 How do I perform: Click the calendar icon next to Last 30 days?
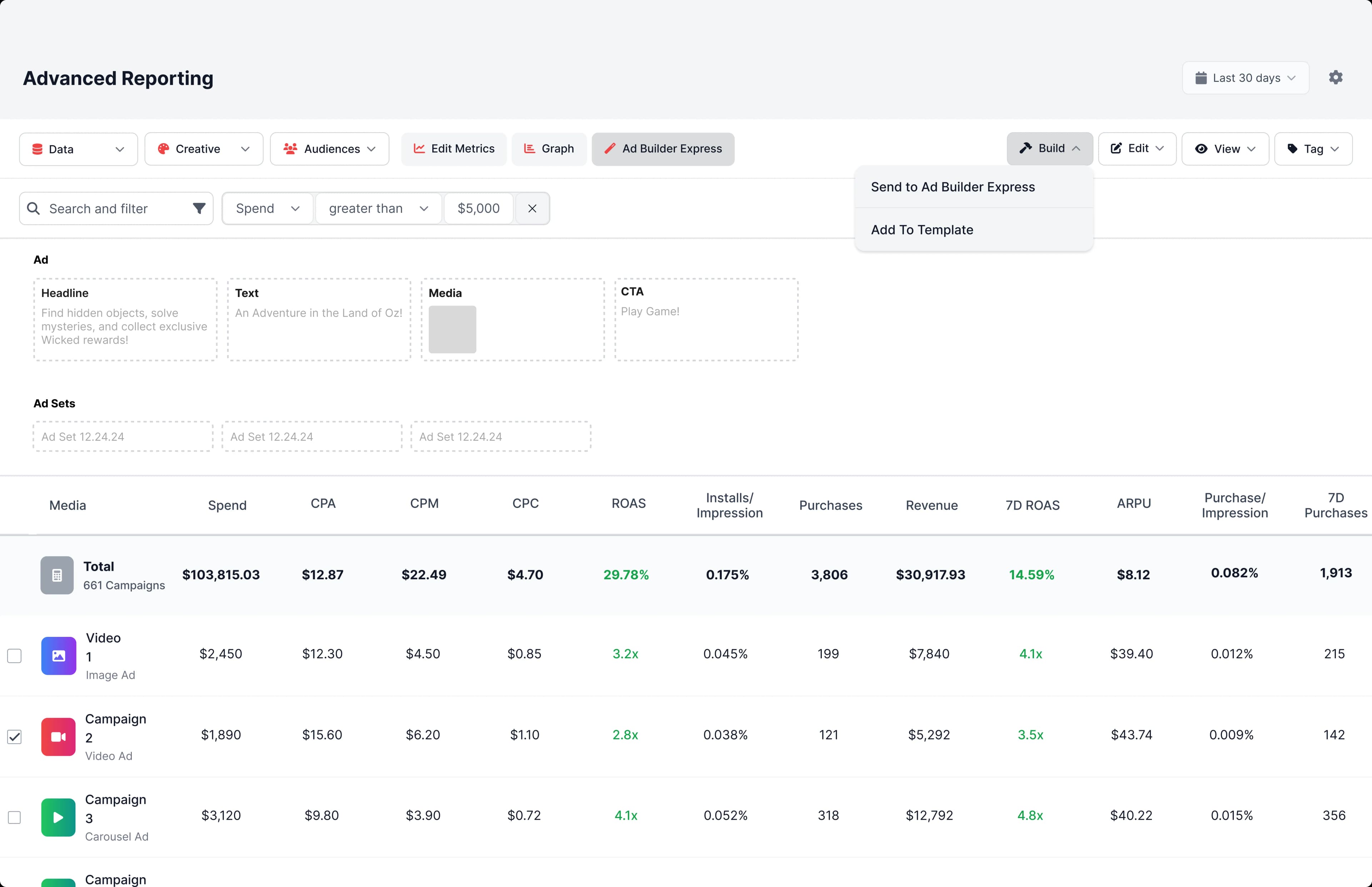[x=1202, y=77]
